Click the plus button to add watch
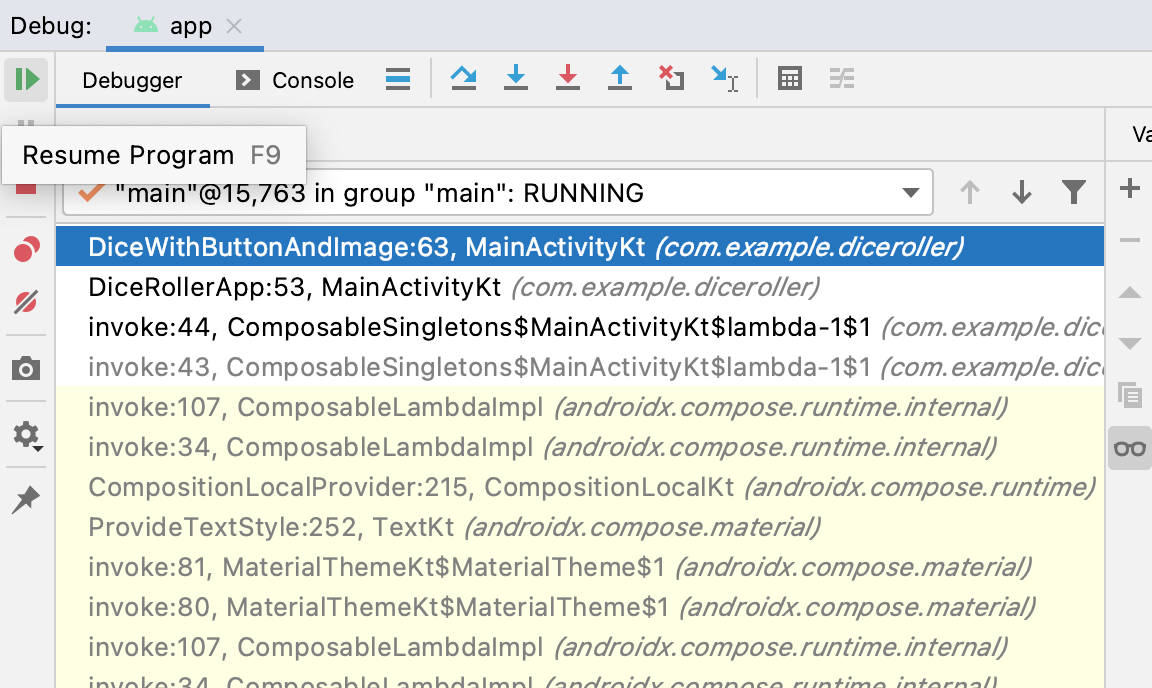The width and height of the screenshot is (1152, 688). (1130, 188)
